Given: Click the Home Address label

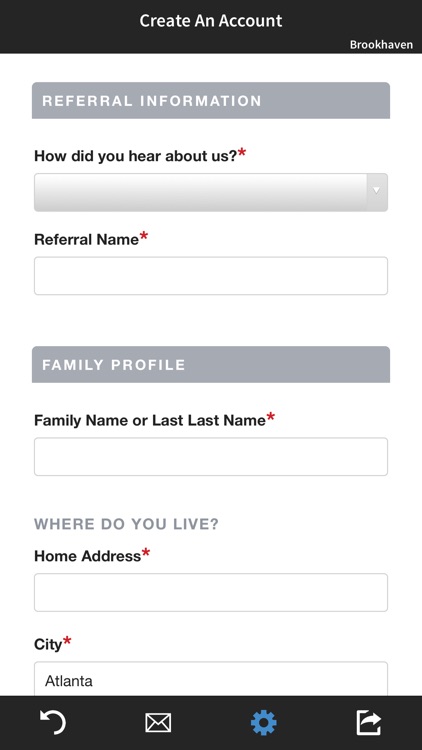Looking at the screenshot, I should (x=92, y=555).
